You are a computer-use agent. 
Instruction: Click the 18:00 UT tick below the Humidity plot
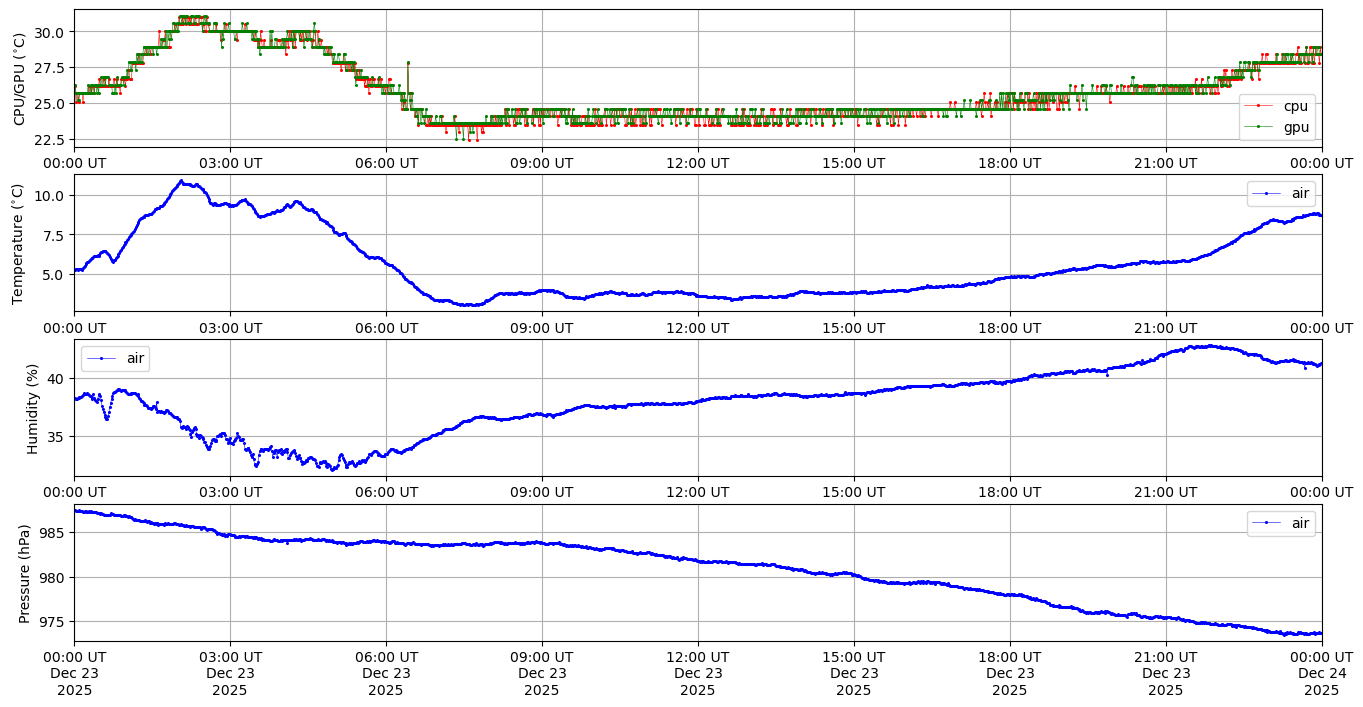click(1009, 492)
